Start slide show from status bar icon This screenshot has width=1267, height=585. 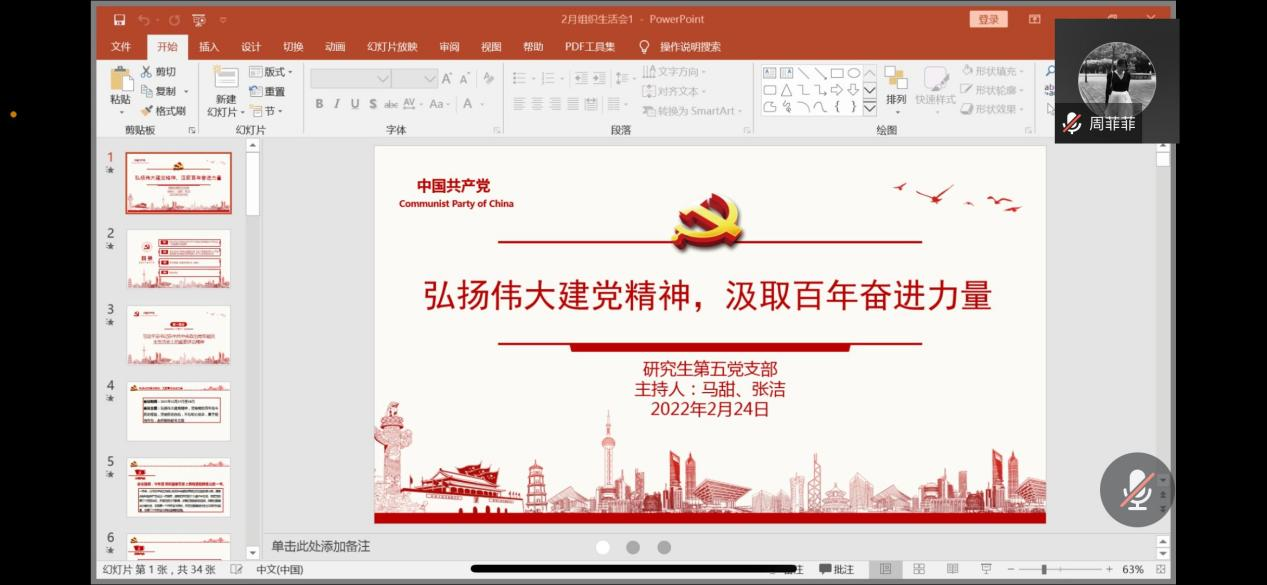pos(986,569)
